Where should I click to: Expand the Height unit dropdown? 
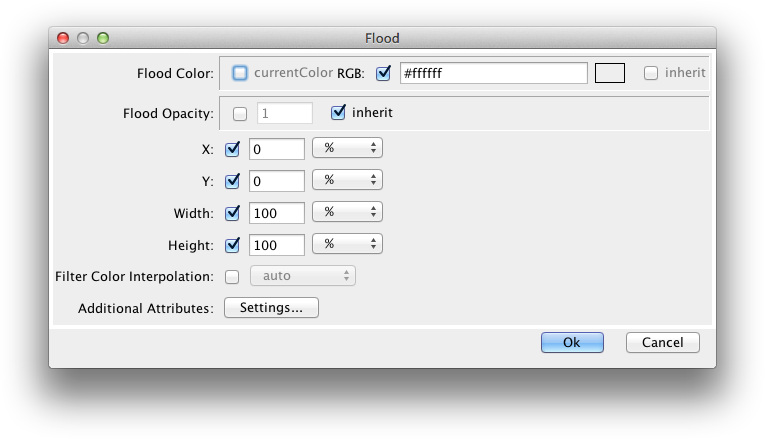[348, 244]
